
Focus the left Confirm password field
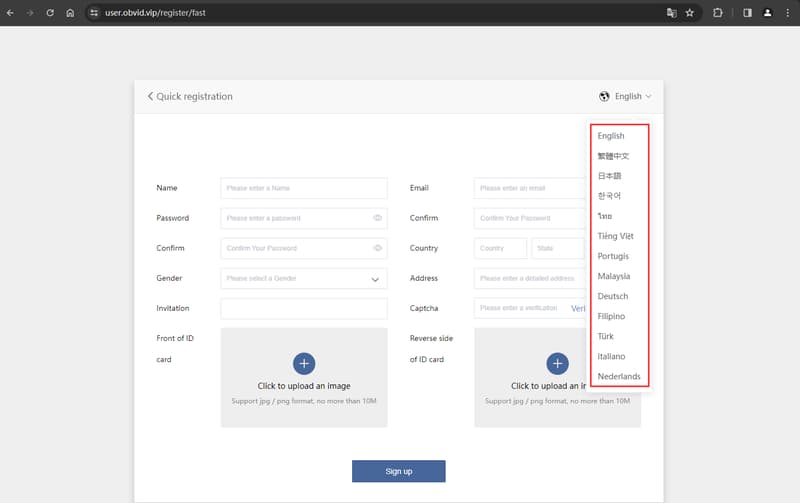[x=304, y=248]
